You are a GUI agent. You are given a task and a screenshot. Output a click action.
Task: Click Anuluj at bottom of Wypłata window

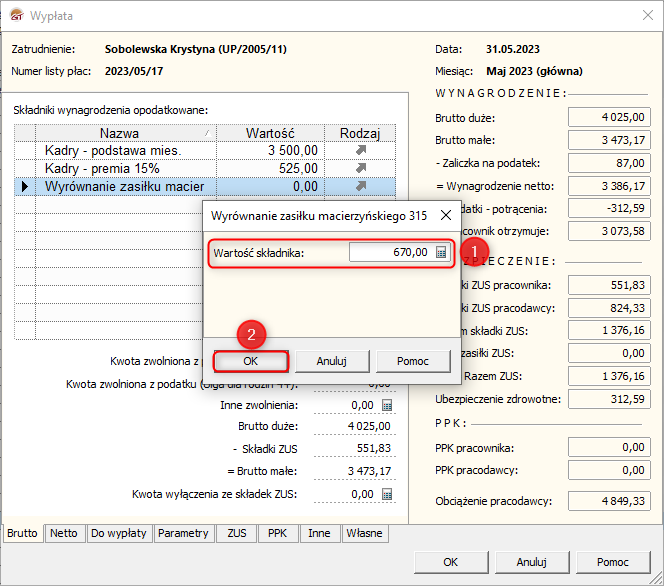(532, 562)
